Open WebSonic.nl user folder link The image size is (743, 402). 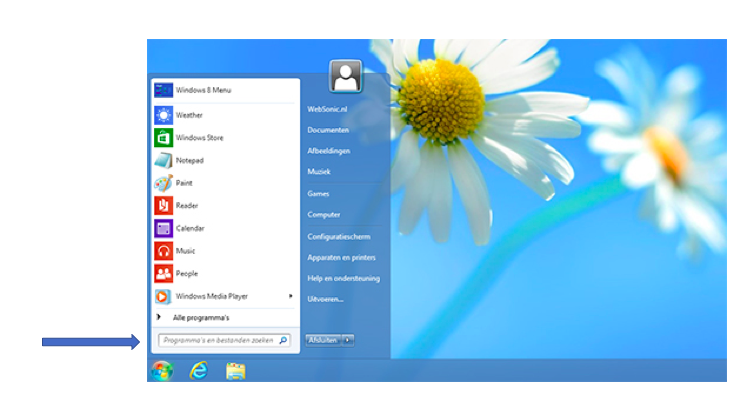[x=327, y=109]
